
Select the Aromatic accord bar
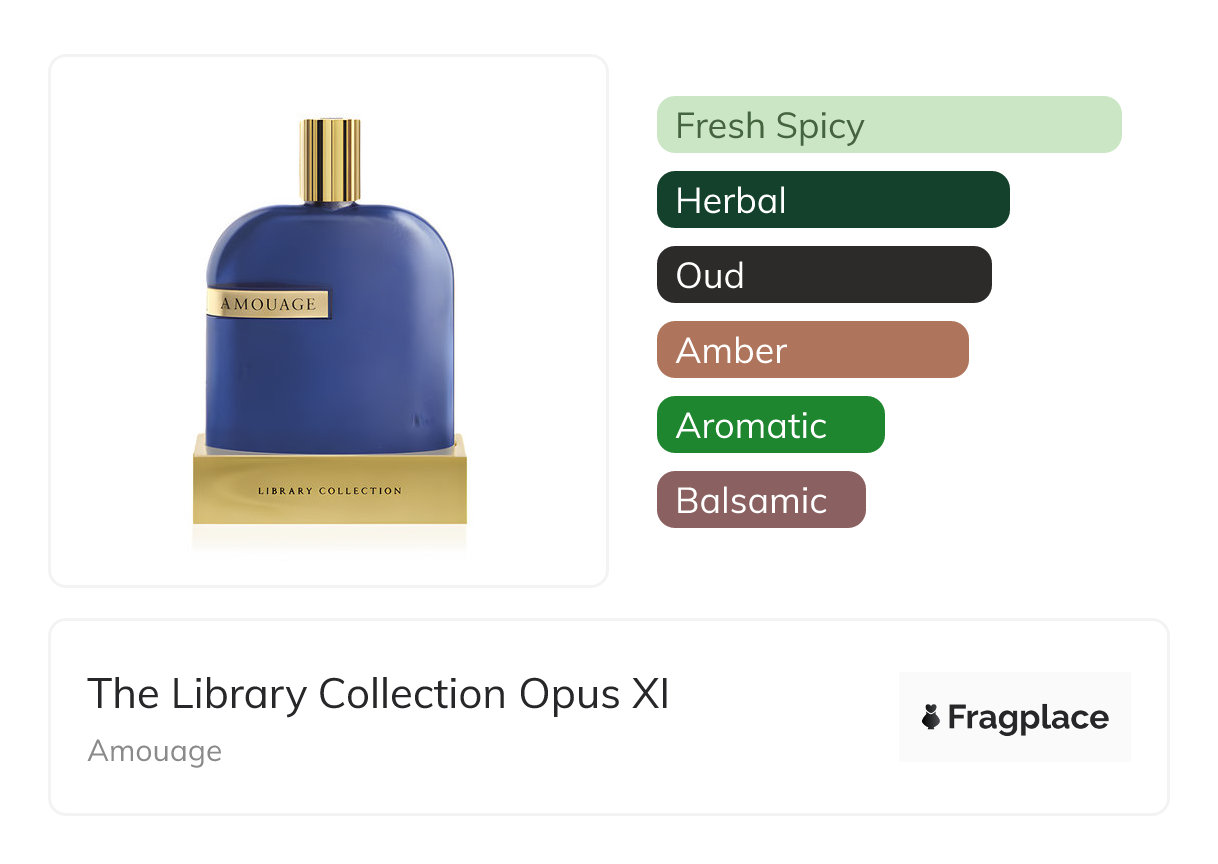[771, 425]
